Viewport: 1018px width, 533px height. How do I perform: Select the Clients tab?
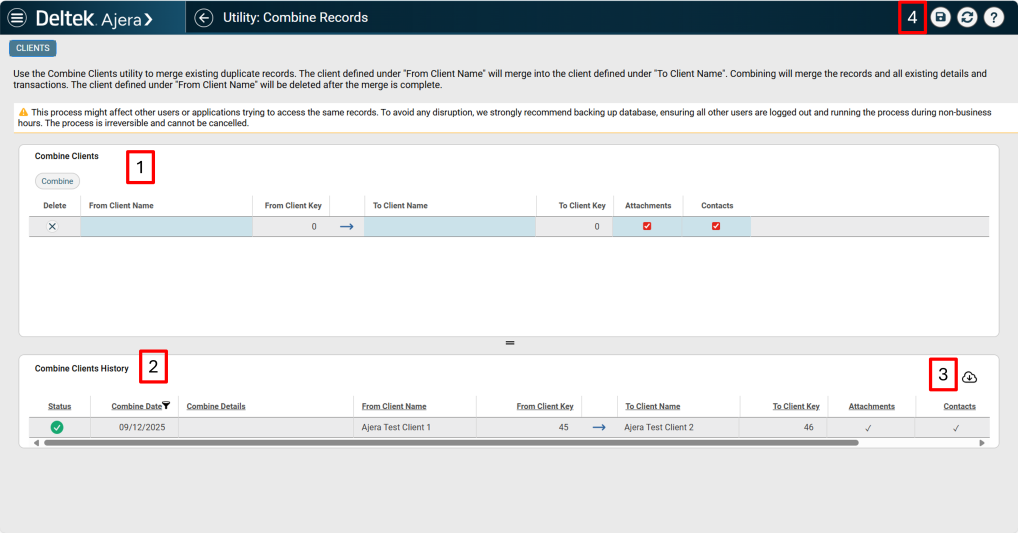coord(33,48)
